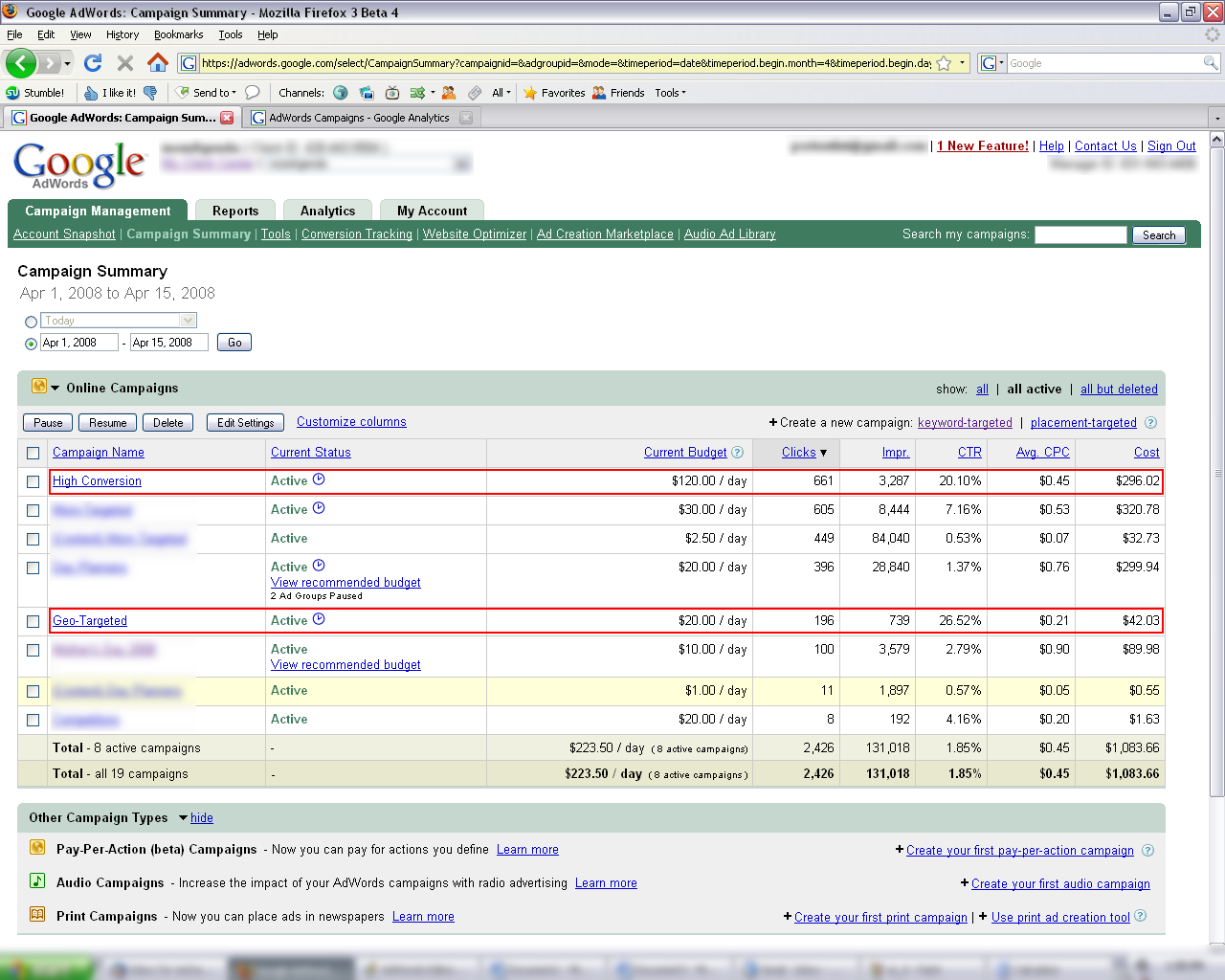Open the account selector dropdown near logo
1225x980 pixels.
(462, 164)
